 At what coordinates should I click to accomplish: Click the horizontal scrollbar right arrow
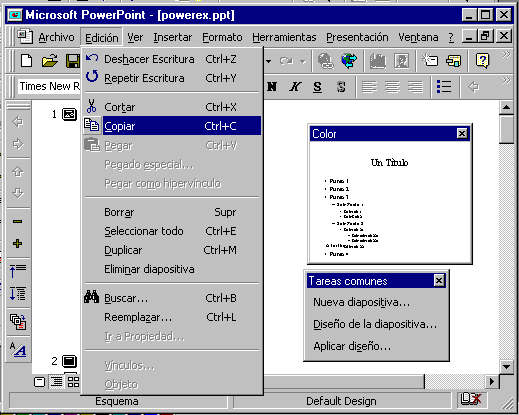coord(492,381)
